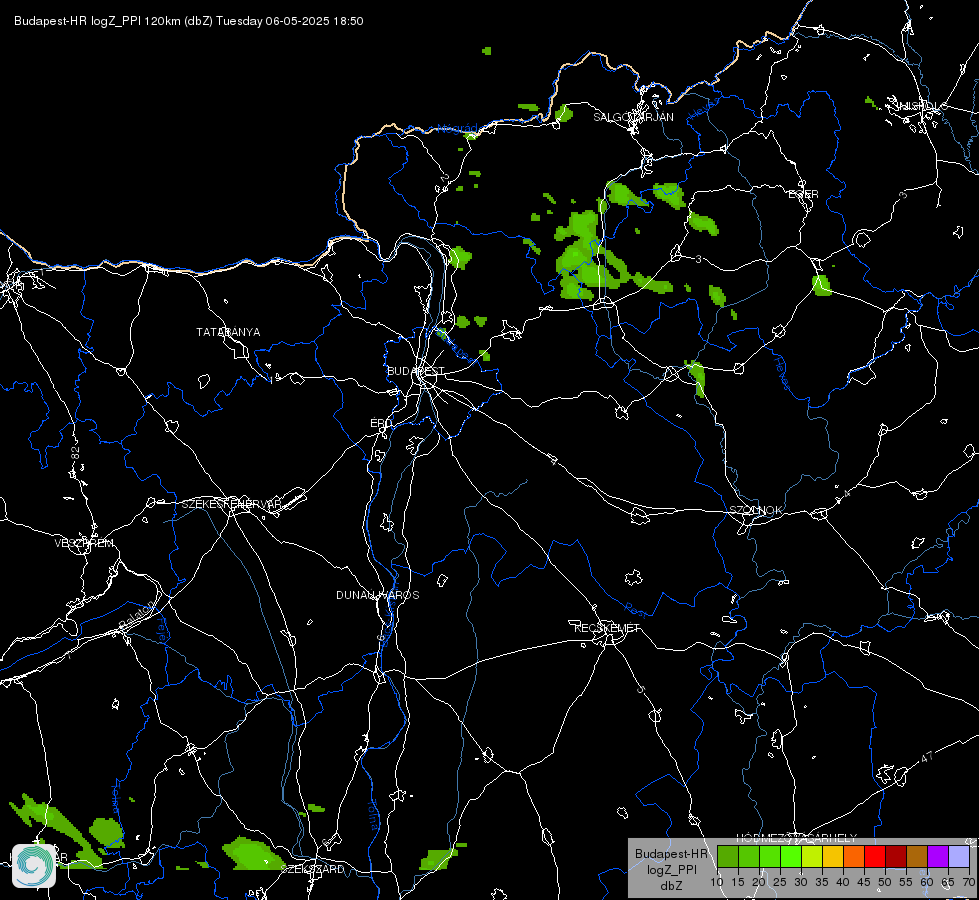Click the '40' value on the legend scale

click(x=843, y=883)
